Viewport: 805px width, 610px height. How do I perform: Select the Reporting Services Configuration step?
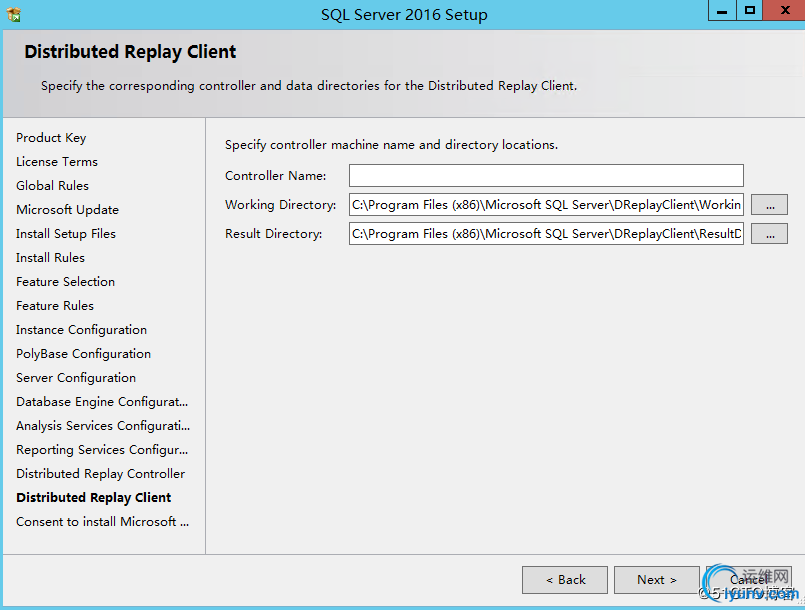[102, 450]
